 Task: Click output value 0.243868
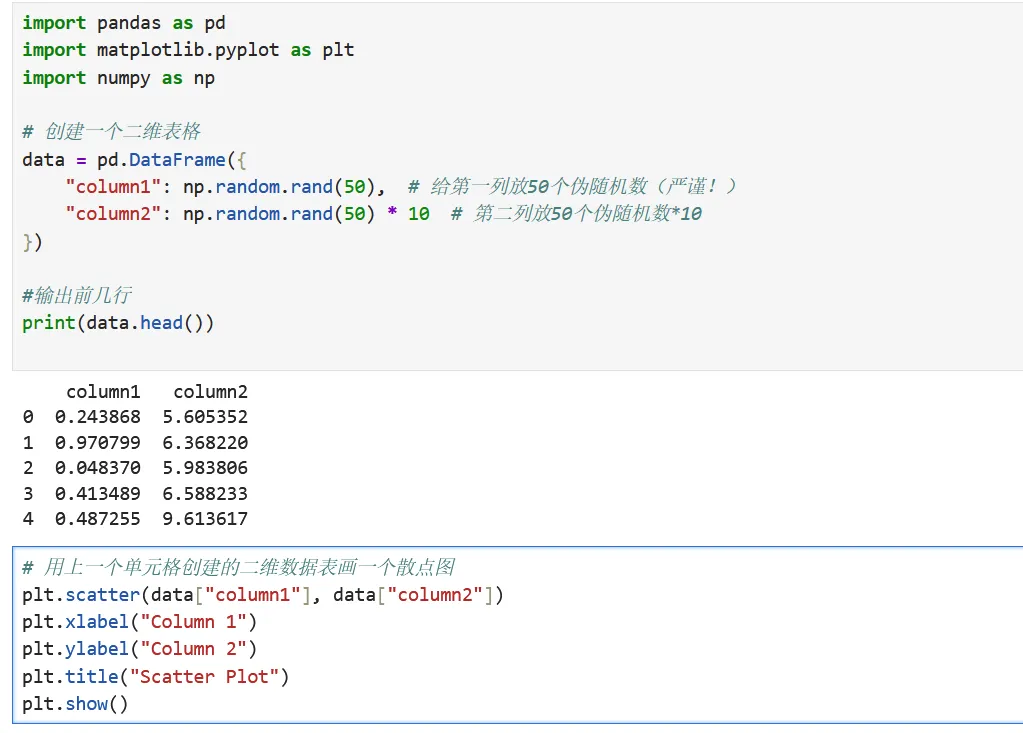tap(98, 417)
